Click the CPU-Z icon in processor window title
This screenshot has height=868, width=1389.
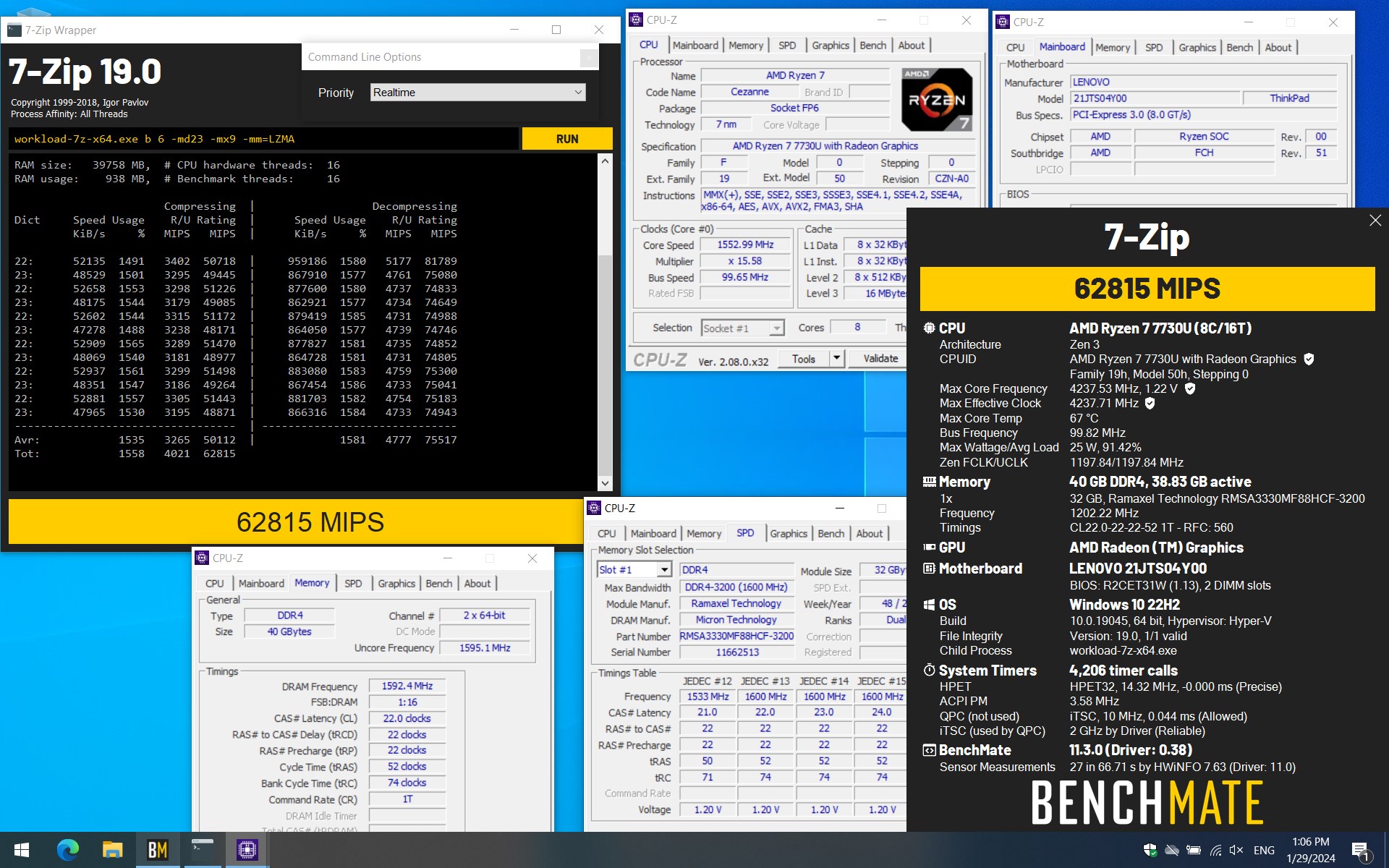click(635, 20)
